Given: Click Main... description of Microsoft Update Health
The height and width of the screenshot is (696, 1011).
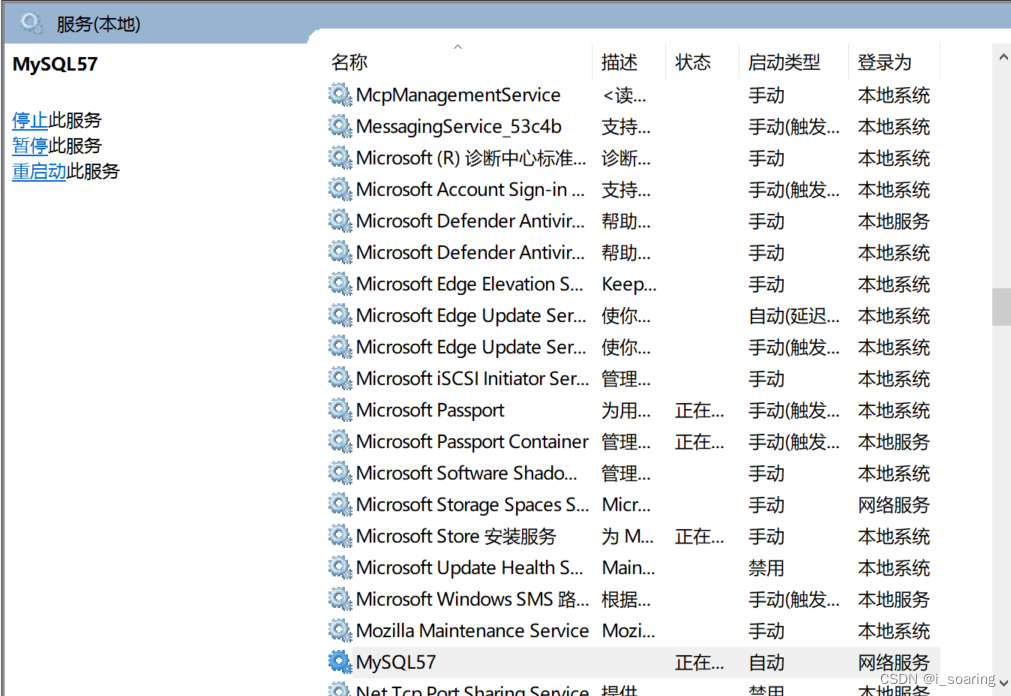Looking at the screenshot, I should point(628,568).
